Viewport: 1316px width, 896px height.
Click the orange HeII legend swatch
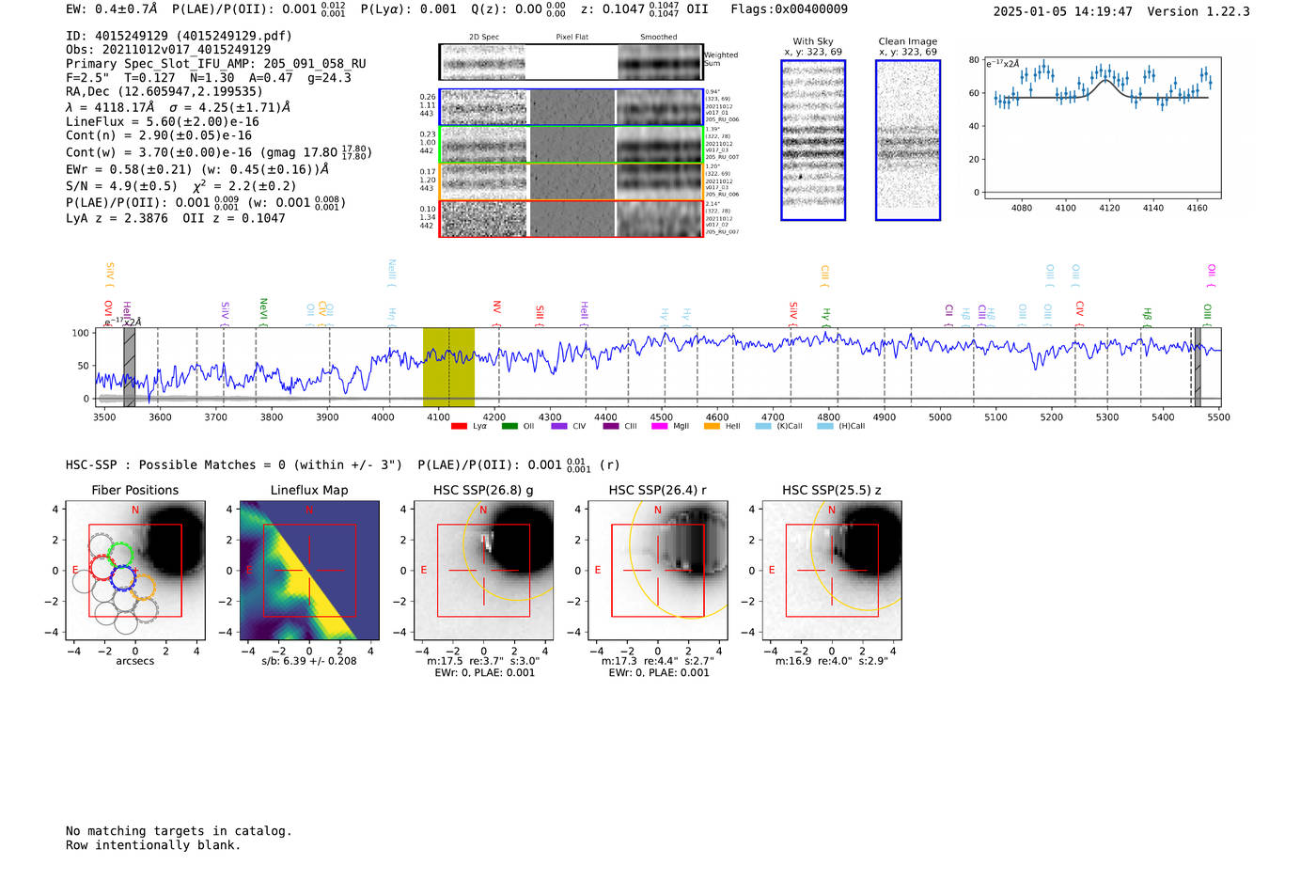[712, 426]
